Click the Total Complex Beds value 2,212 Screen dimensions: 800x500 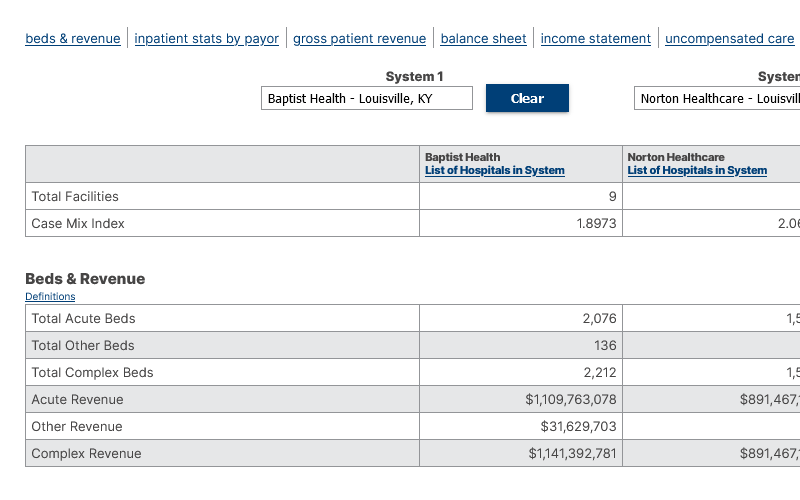[600, 372]
